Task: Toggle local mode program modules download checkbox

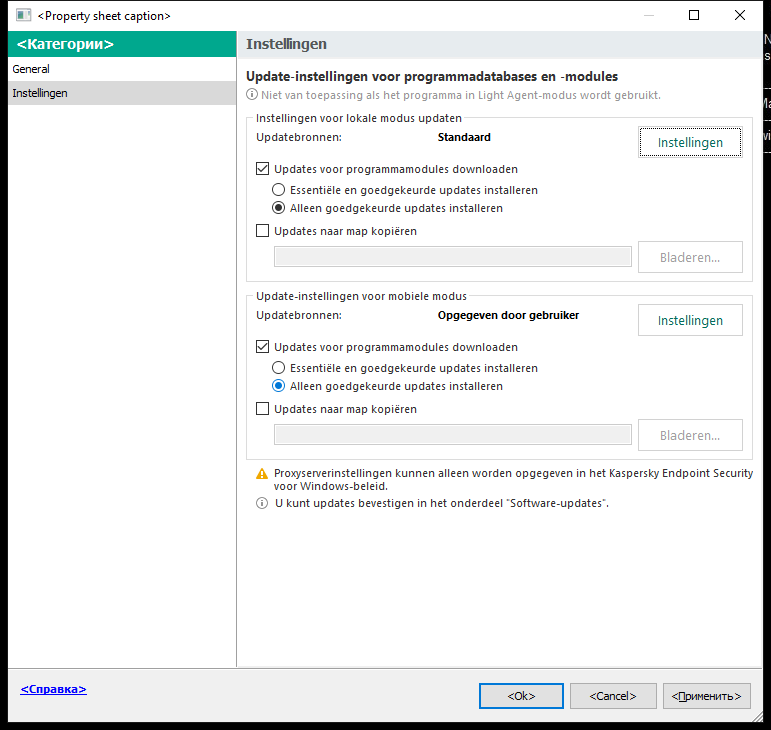Action: click(x=263, y=169)
